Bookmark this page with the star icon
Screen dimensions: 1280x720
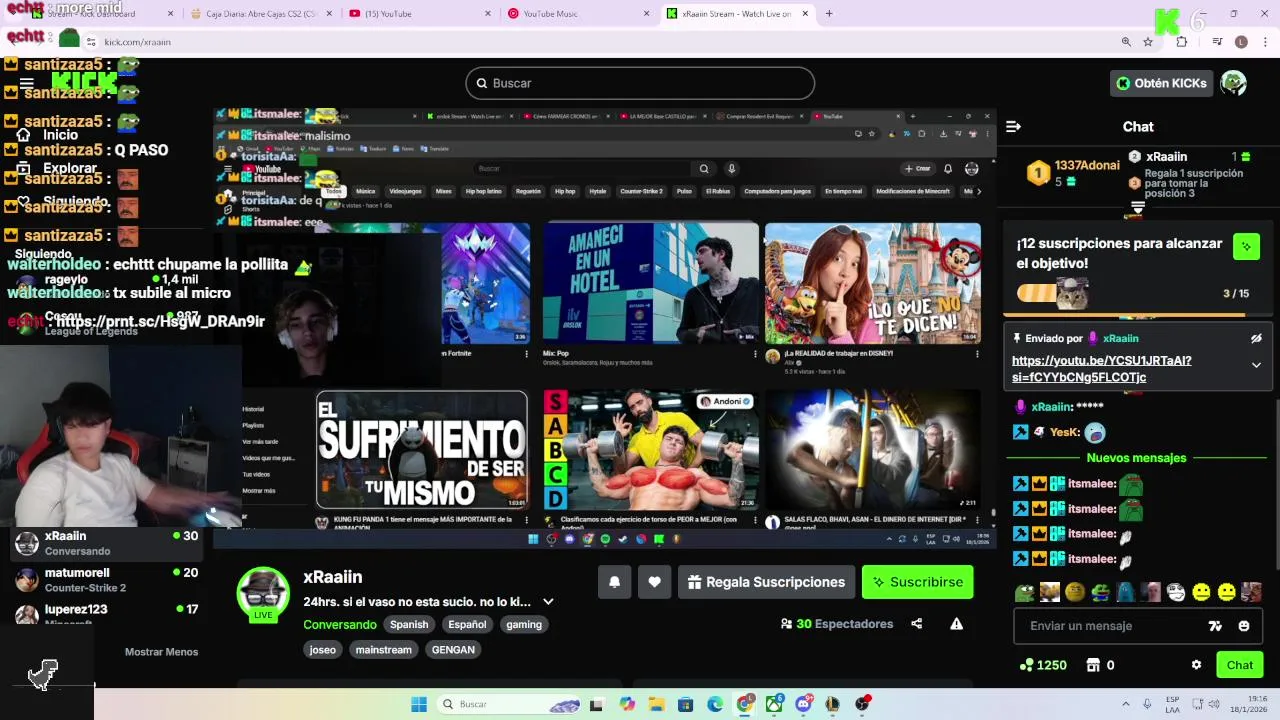(1148, 42)
